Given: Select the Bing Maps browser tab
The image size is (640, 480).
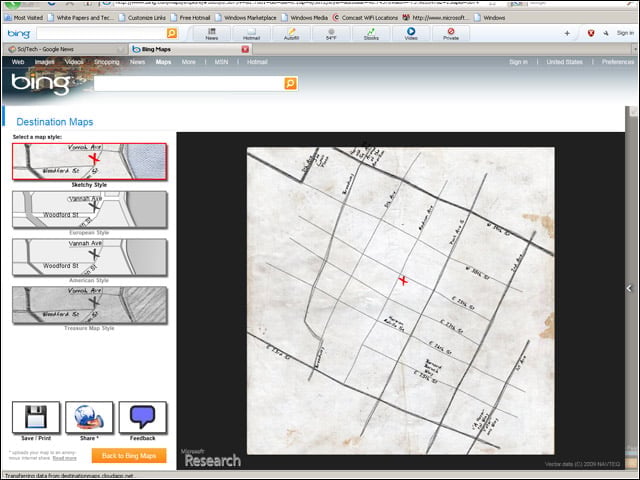Looking at the screenshot, I should tap(186, 49).
